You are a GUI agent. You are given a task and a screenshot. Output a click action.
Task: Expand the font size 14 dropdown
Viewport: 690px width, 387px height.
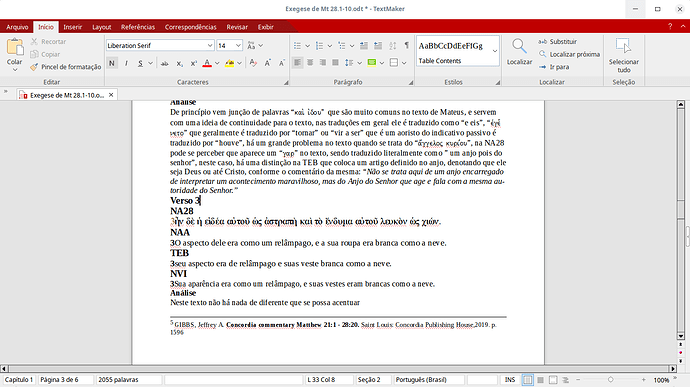tap(238, 45)
